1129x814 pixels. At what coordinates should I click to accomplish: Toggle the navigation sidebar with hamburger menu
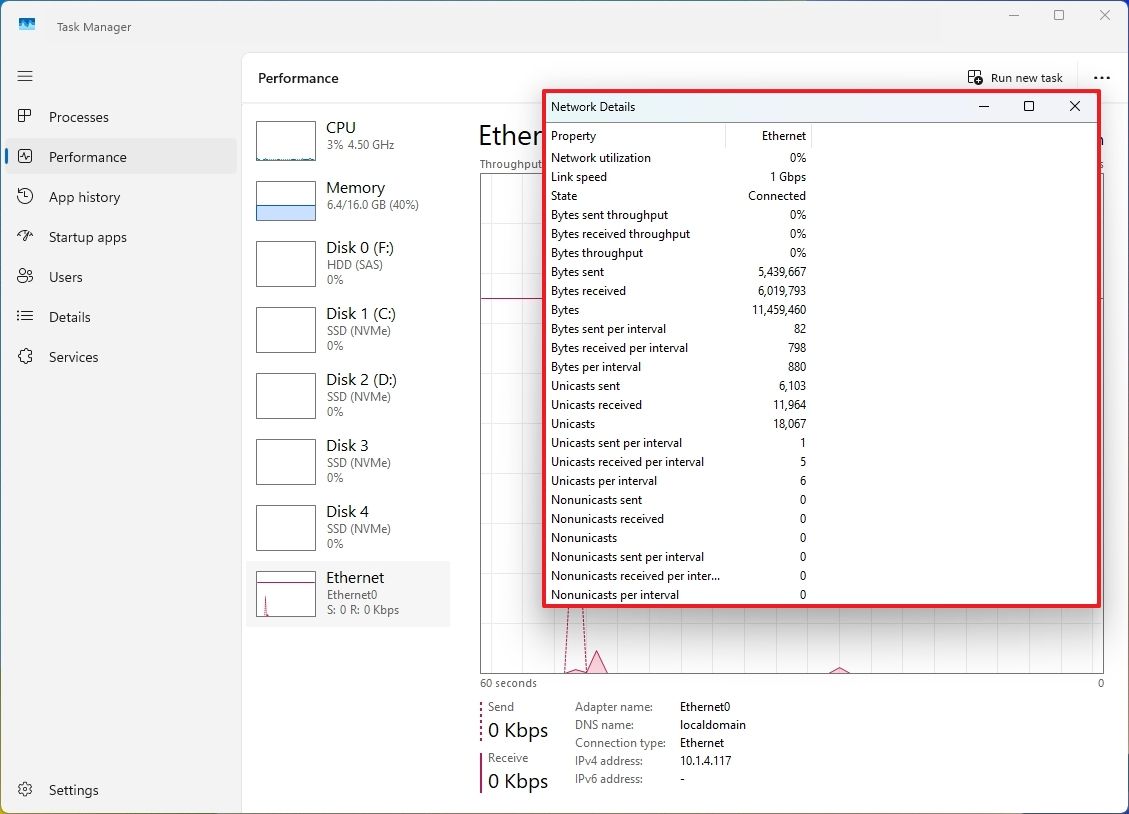[25, 76]
